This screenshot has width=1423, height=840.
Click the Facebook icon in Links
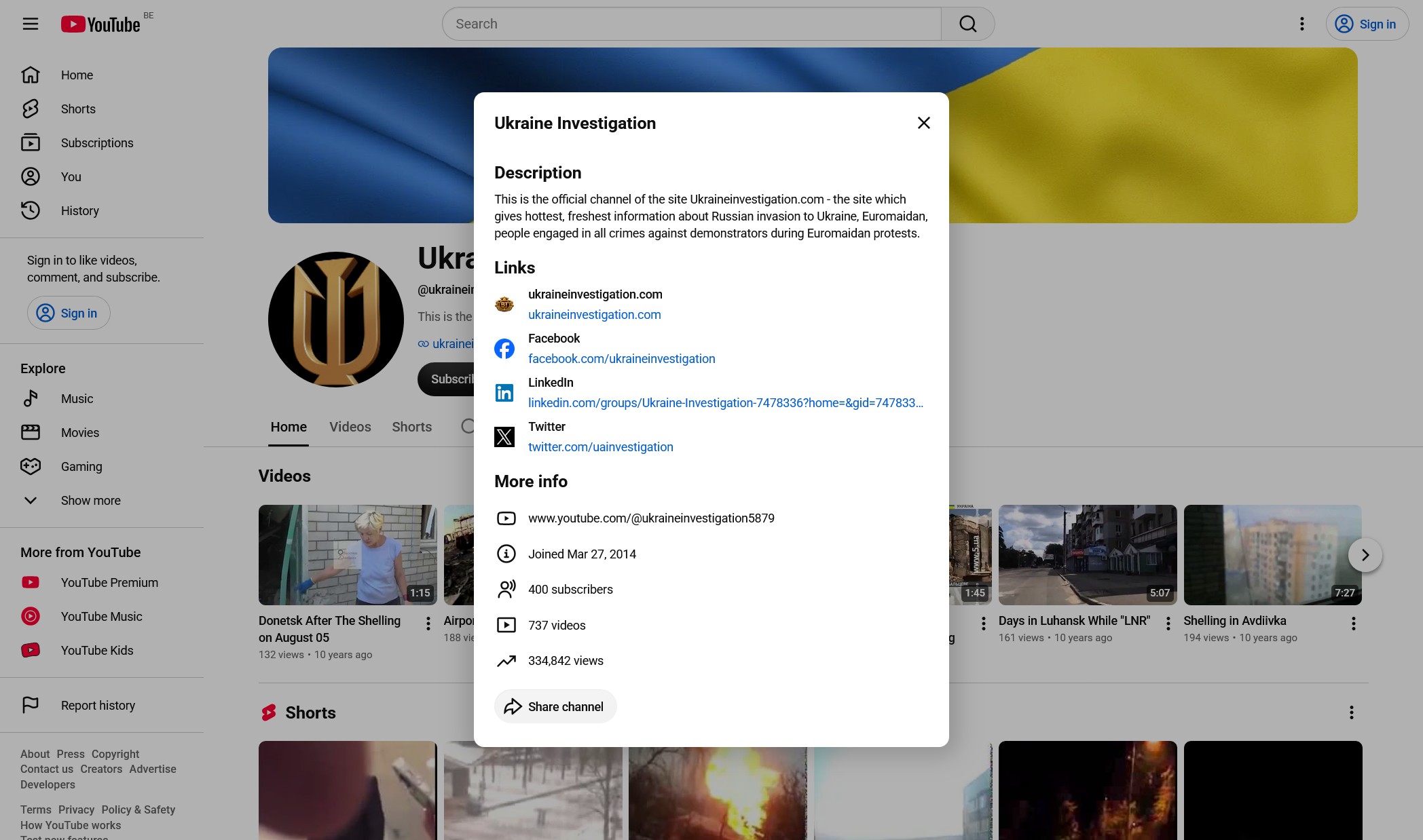tap(504, 349)
